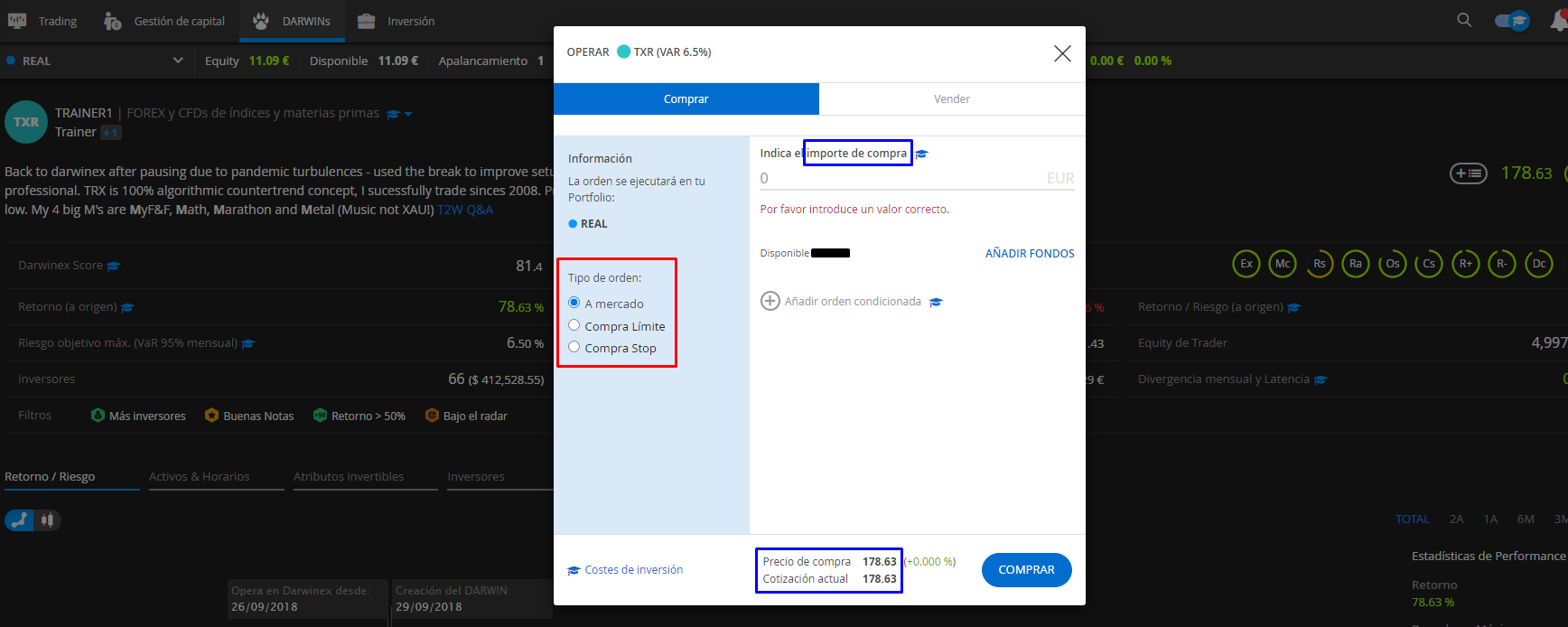Select 6M time range
The image size is (1568, 627).
coord(1526,519)
